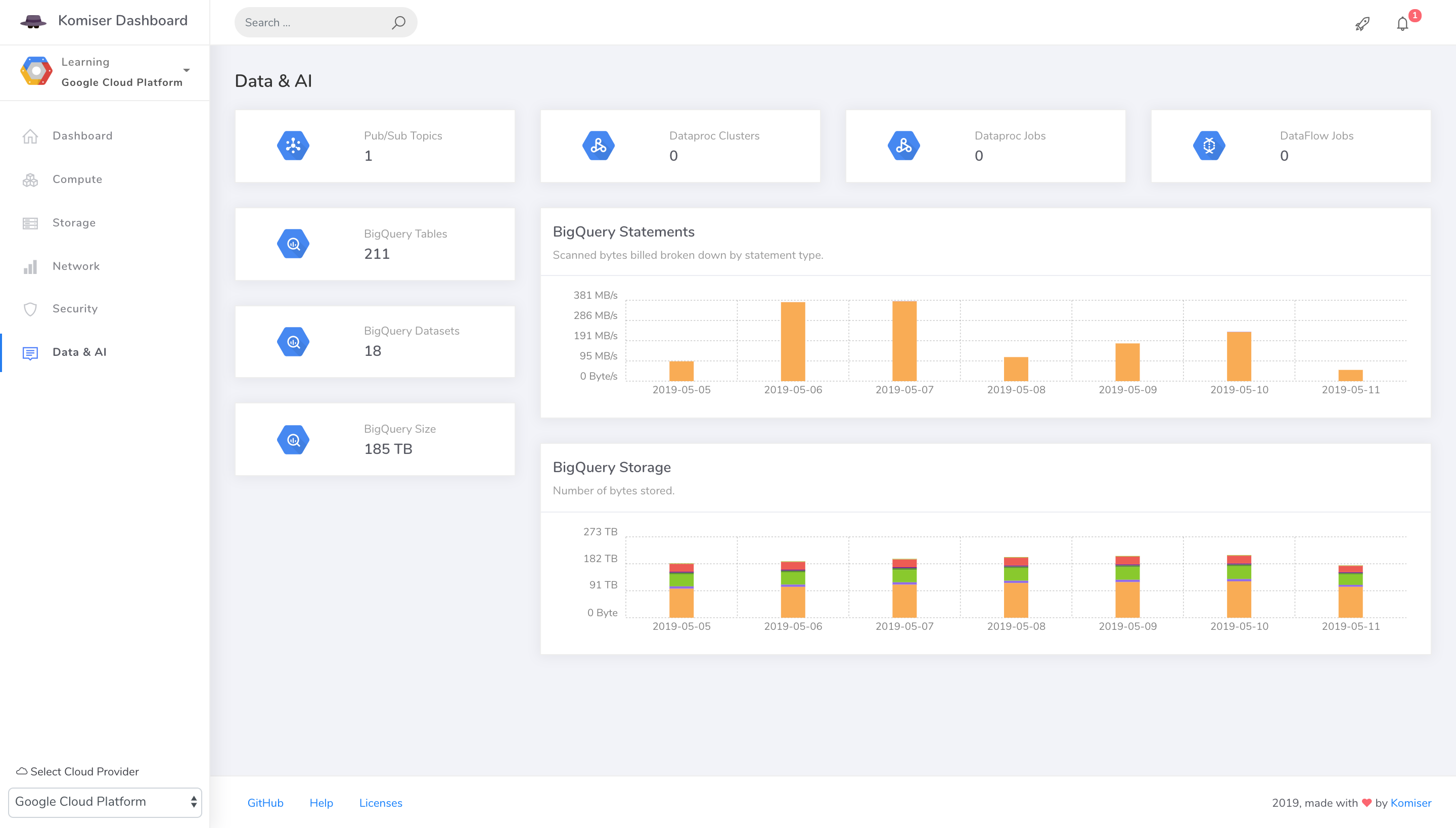
Task: Click the Pub/Sub Topics hexagon icon
Action: pyautogui.click(x=293, y=146)
